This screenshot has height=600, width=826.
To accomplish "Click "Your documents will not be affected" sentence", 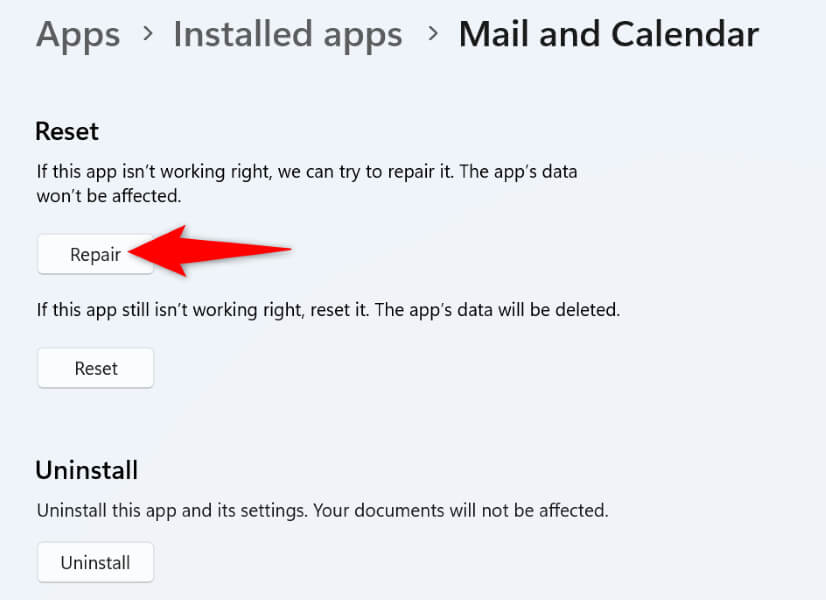I will pos(461,510).
